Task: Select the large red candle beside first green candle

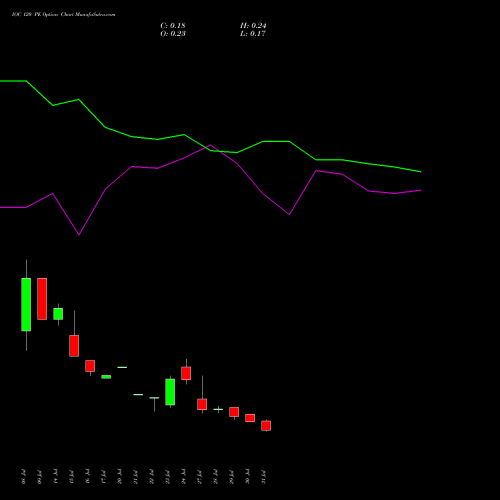Action: coord(42,299)
